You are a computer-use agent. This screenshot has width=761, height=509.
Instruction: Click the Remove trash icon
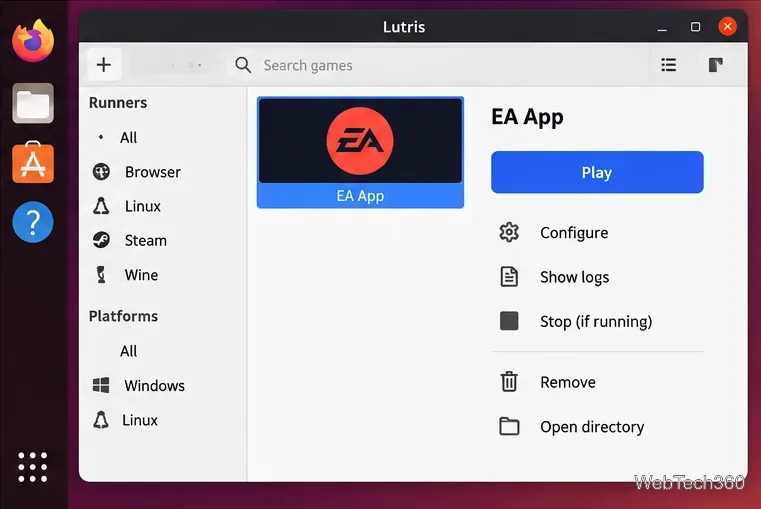click(509, 381)
